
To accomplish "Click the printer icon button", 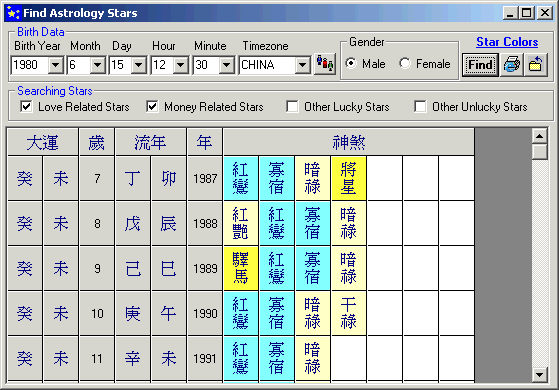I will tap(512, 65).
